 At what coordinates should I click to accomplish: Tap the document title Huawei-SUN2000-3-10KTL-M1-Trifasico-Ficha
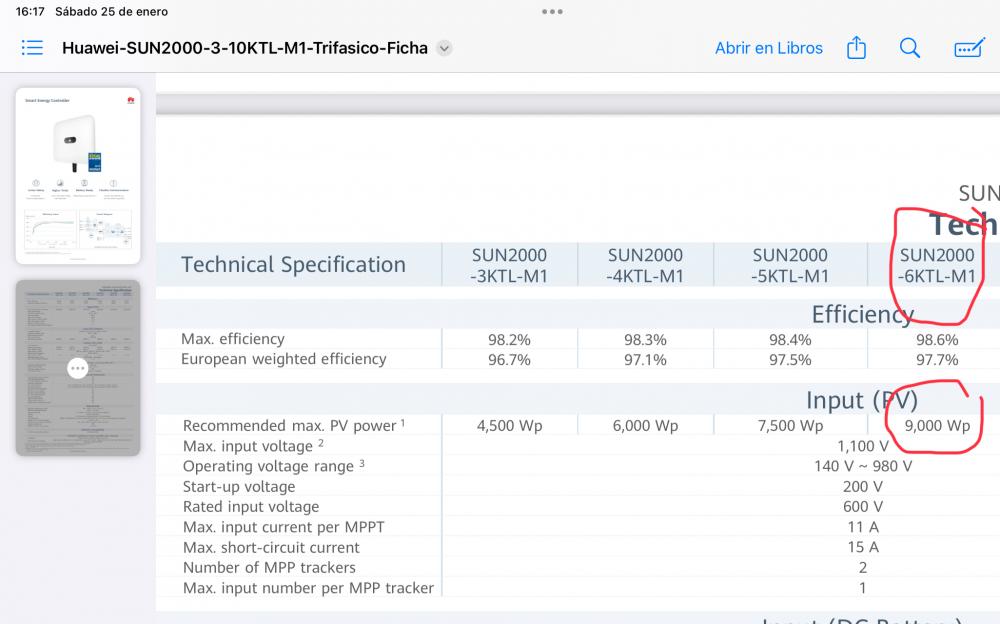click(x=245, y=48)
